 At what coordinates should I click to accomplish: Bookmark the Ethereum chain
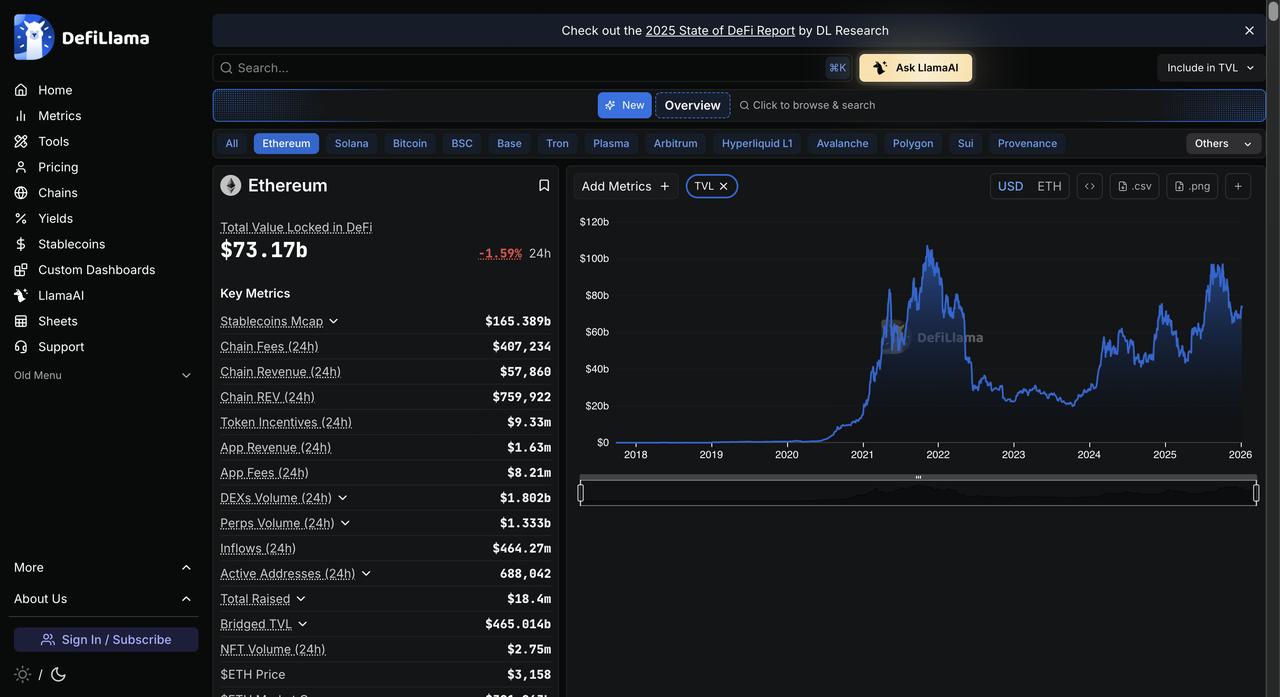tap(544, 186)
